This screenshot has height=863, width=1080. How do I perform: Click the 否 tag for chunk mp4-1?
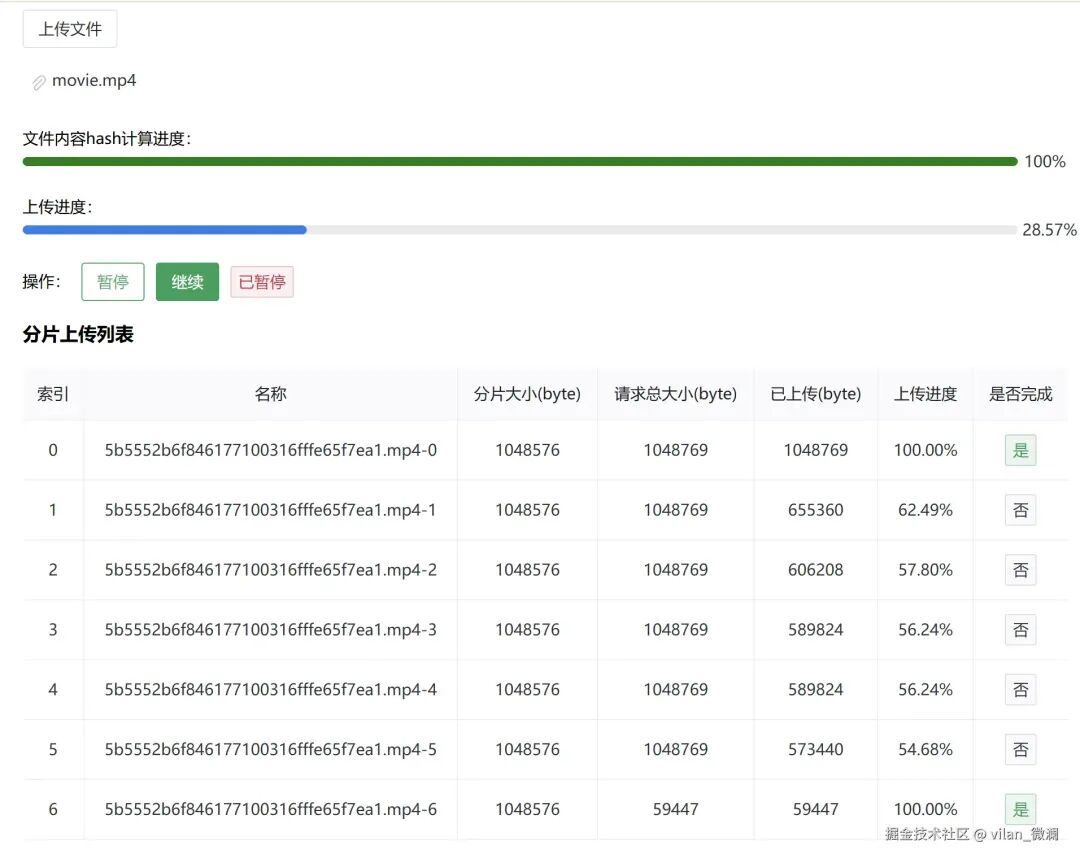click(x=1020, y=510)
